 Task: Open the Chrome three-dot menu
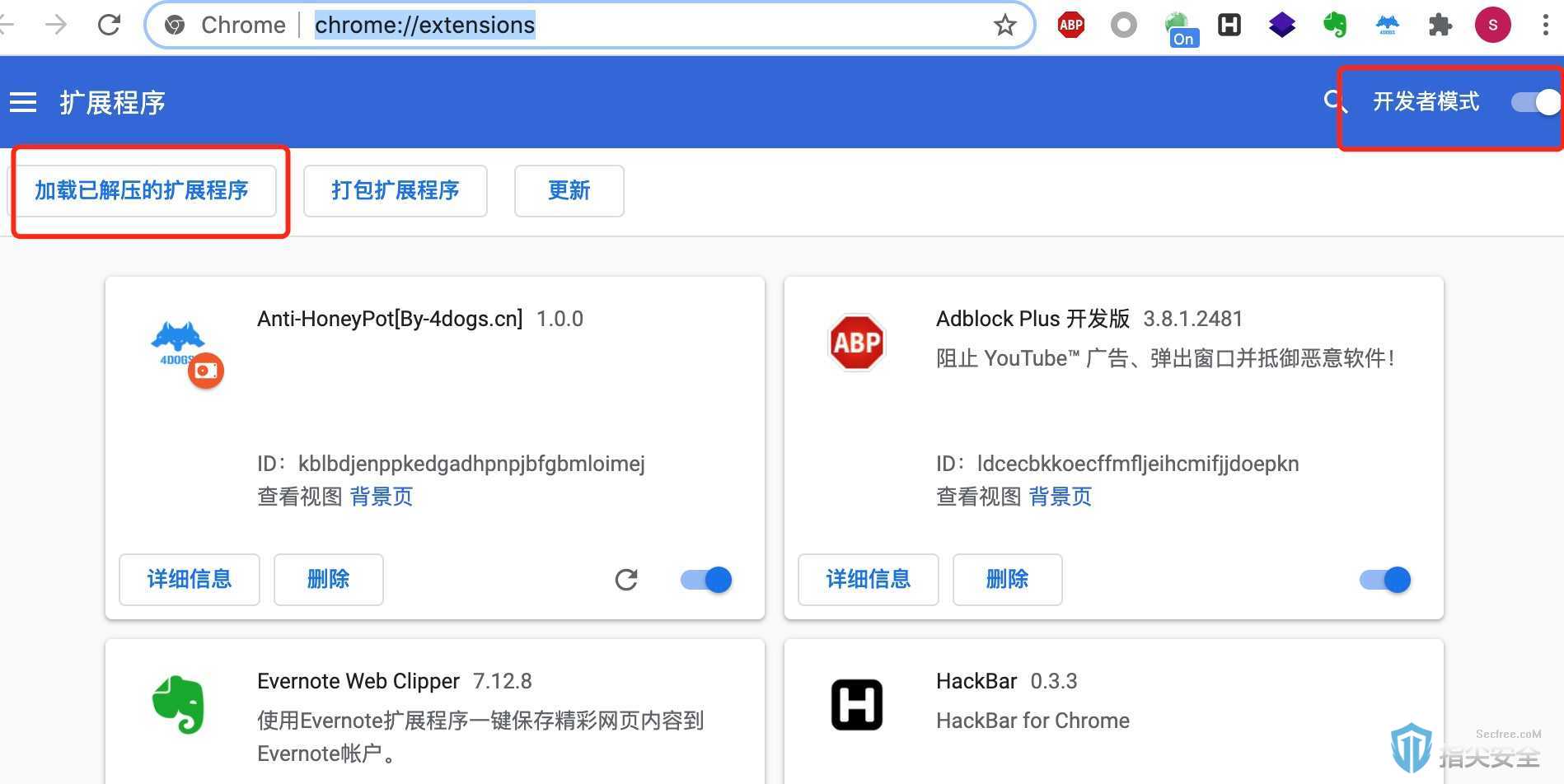tap(1545, 25)
